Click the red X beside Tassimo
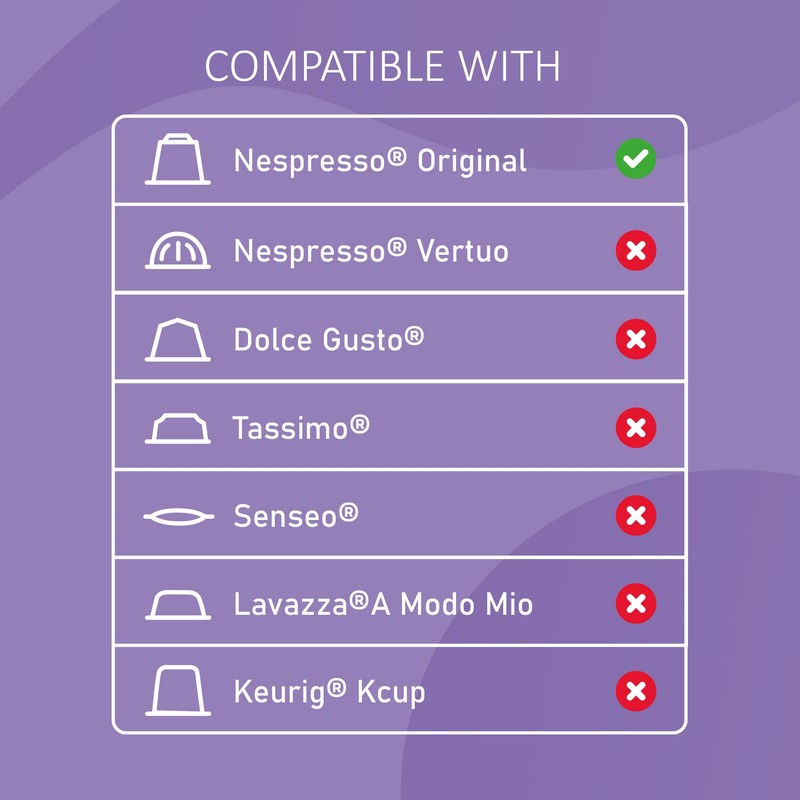Screen dimensions: 800x800 coord(635,428)
